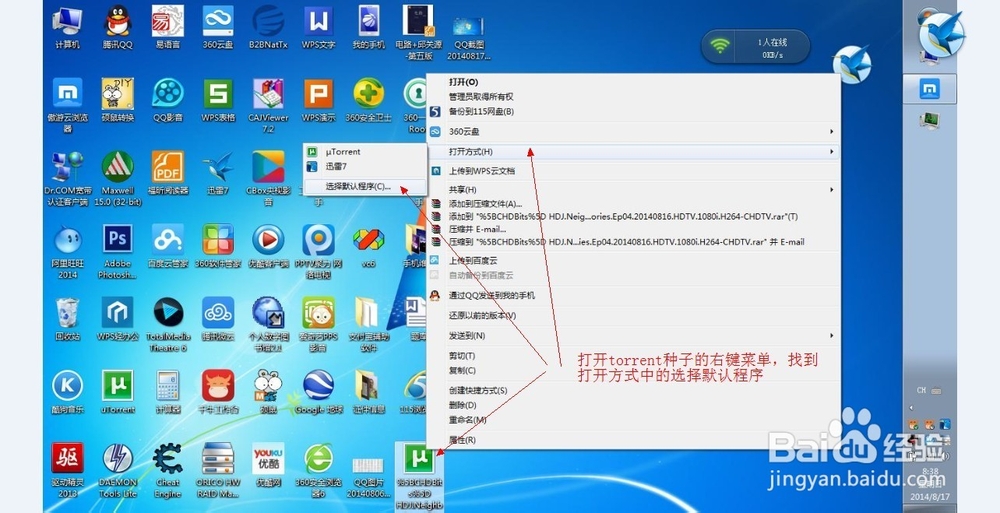Launch Google 地球 desktop icon
Image resolution: width=1000 pixels, height=513 pixels.
[x=318, y=392]
